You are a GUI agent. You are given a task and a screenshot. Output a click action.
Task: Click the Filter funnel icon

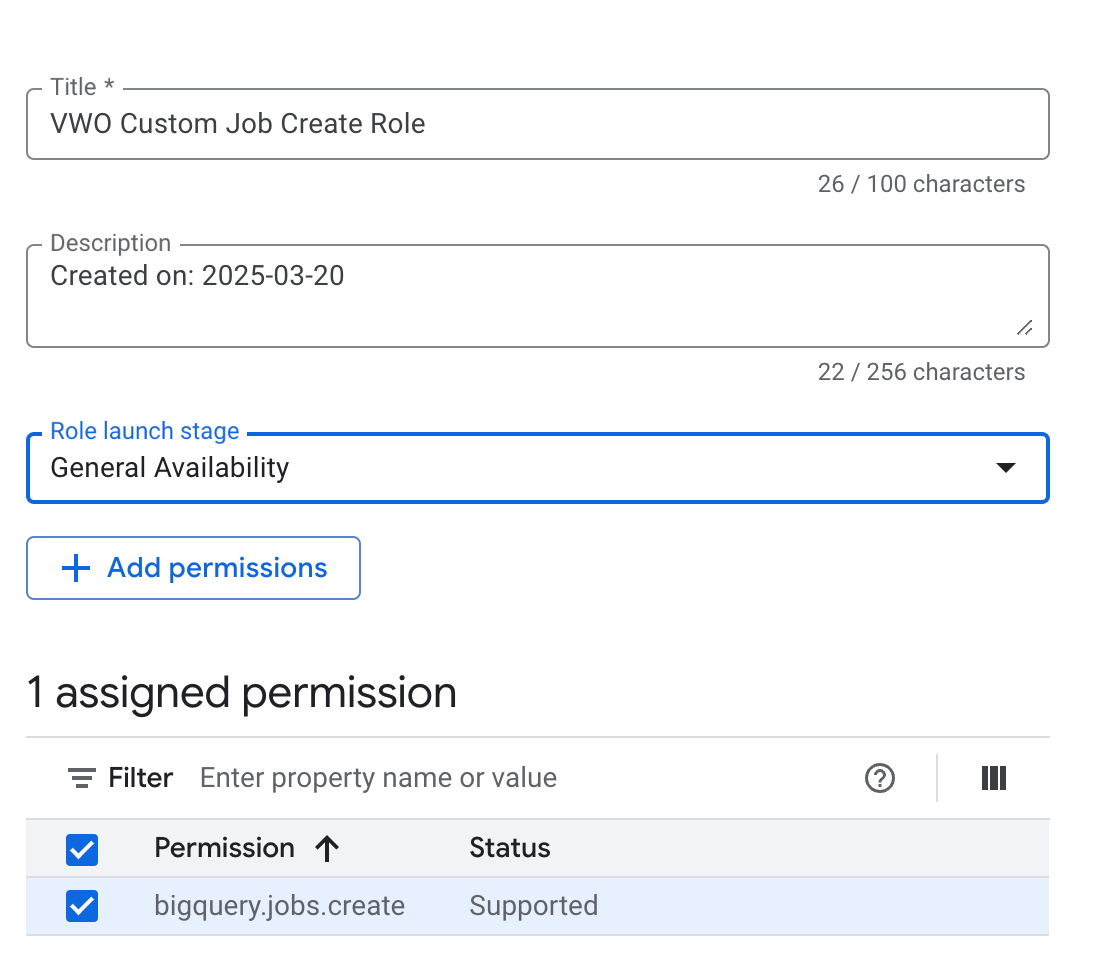click(82, 778)
